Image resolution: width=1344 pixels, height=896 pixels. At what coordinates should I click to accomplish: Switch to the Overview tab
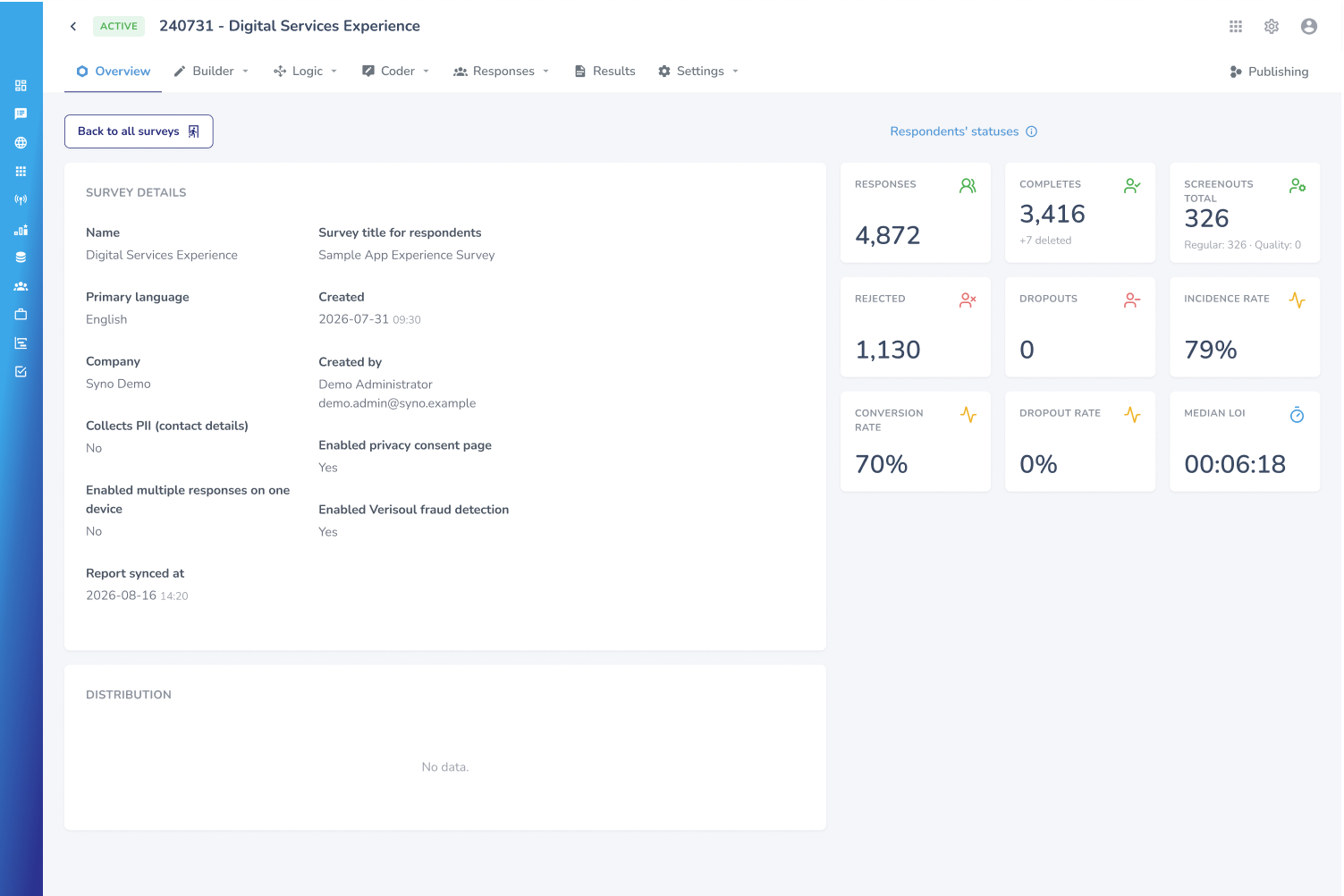(x=114, y=72)
